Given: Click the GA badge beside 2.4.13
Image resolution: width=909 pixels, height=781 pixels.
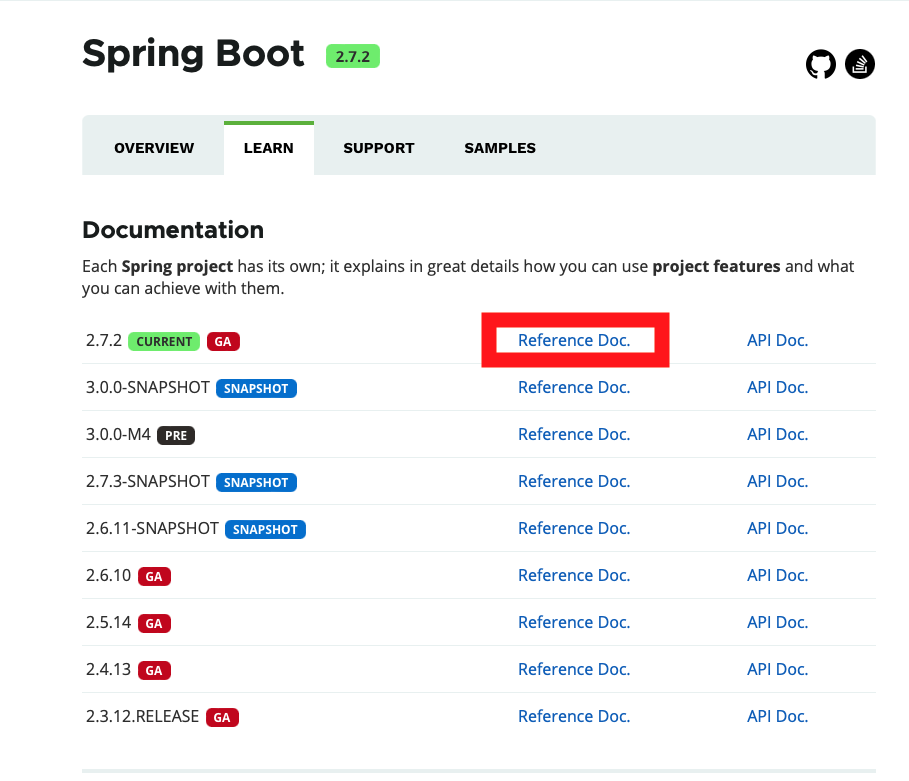Looking at the screenshot, I should pos(154,670).
